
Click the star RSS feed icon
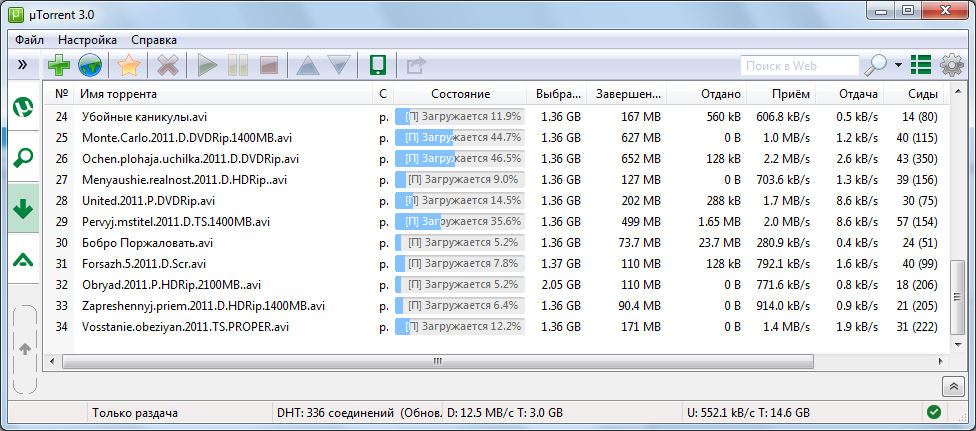(128, 66)
